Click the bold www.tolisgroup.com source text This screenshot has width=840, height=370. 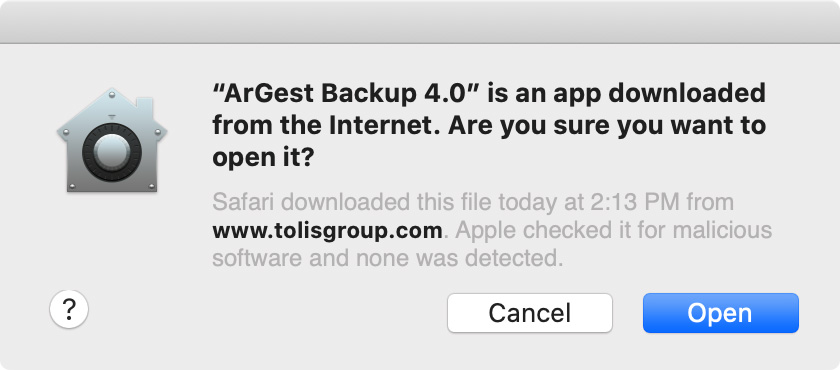(327, 231)
